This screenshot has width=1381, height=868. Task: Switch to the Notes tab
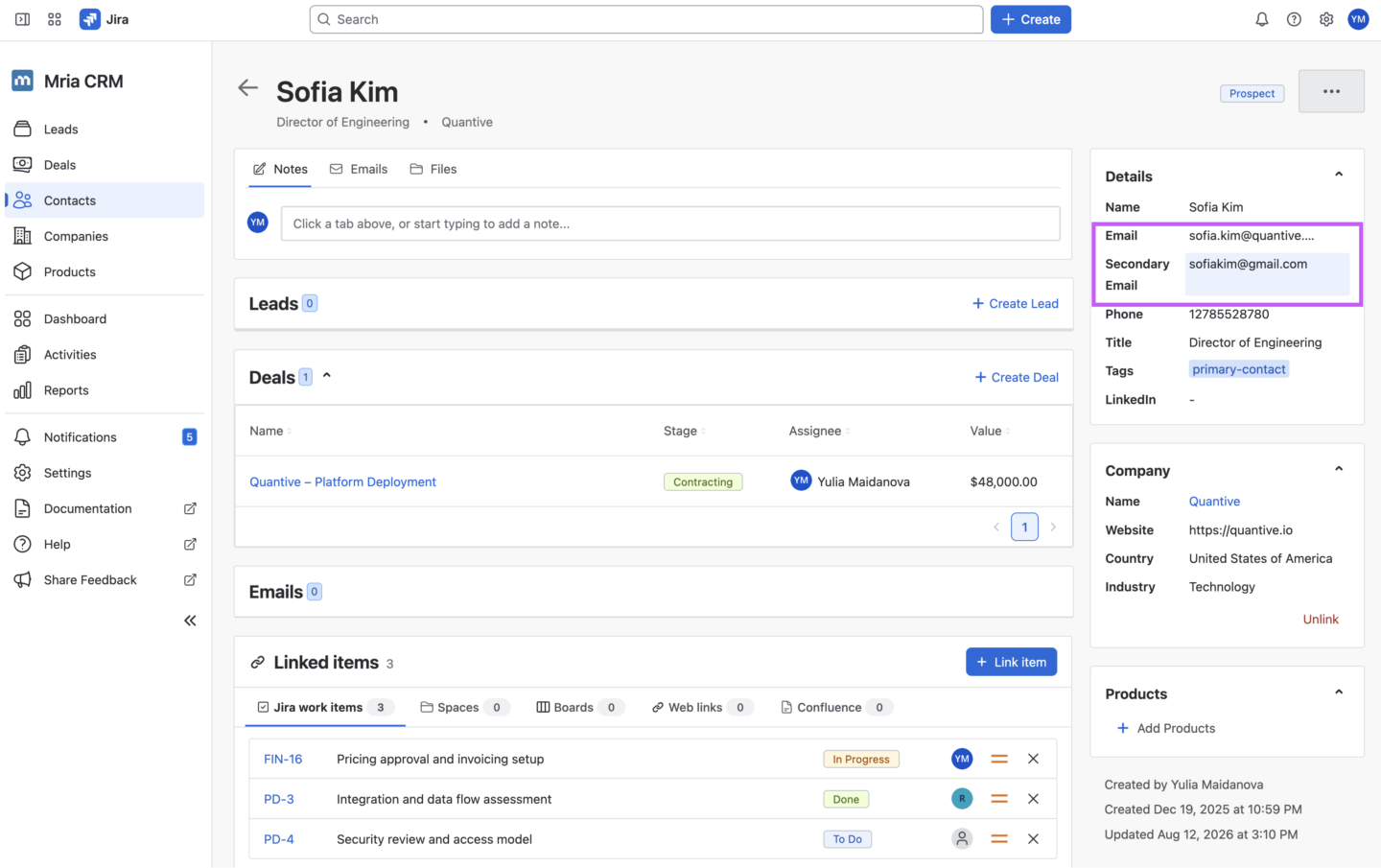point(280,169)
